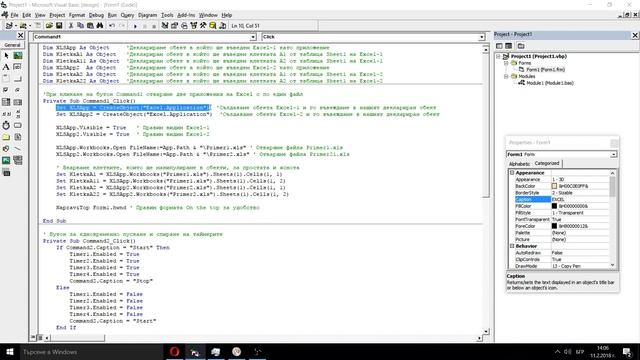The image size is (640, 360).
Task: Open Project Explorer from toolbar
Action: tap(164, 26)
